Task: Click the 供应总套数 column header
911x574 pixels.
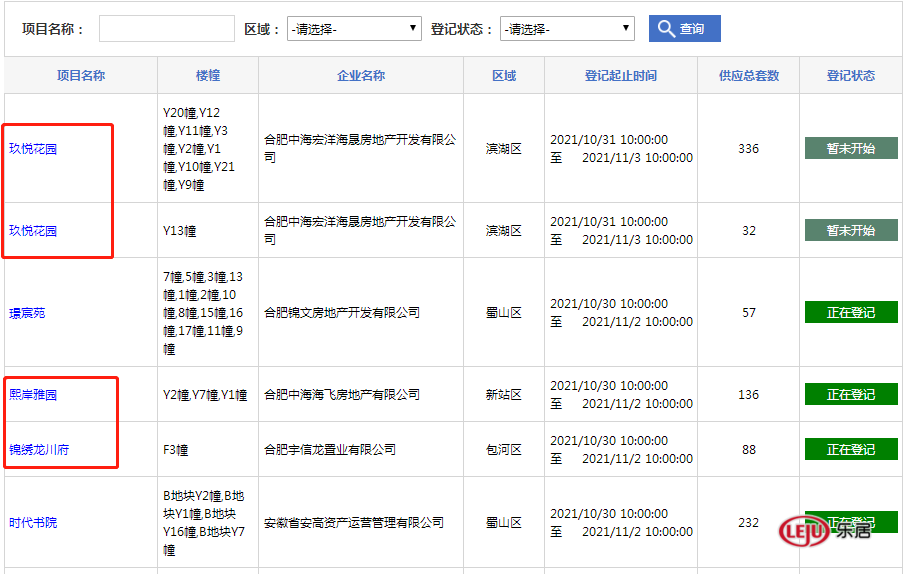Action: pyautogui.click(x=748, y=76)
